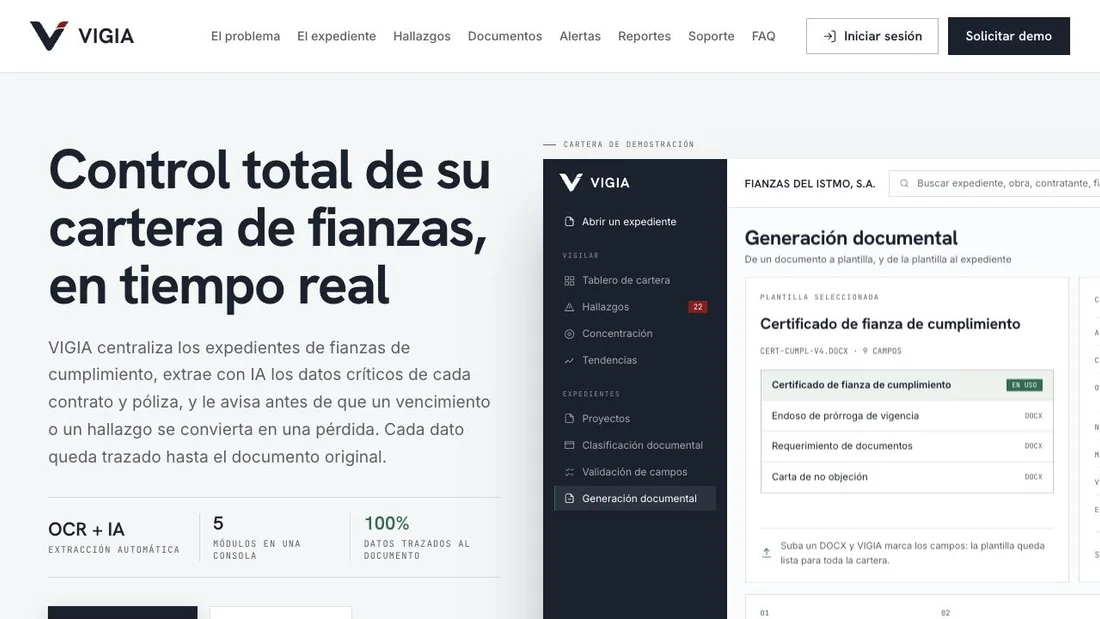The width and height of the screenshot is (1100, 619).
Task: Click the Tendencias trend line icon
Action: (569, 361)
